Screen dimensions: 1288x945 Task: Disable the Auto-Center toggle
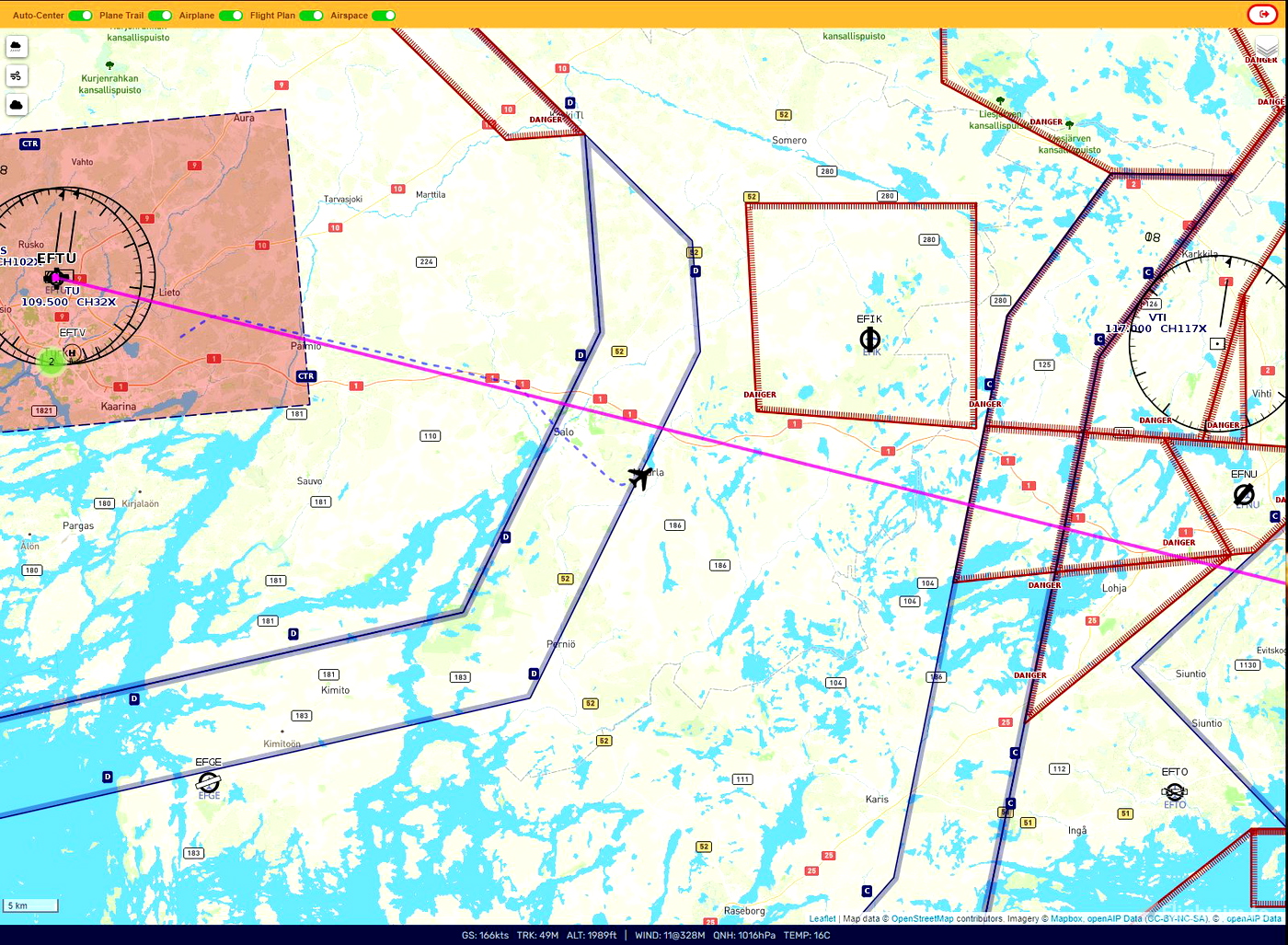80,16
